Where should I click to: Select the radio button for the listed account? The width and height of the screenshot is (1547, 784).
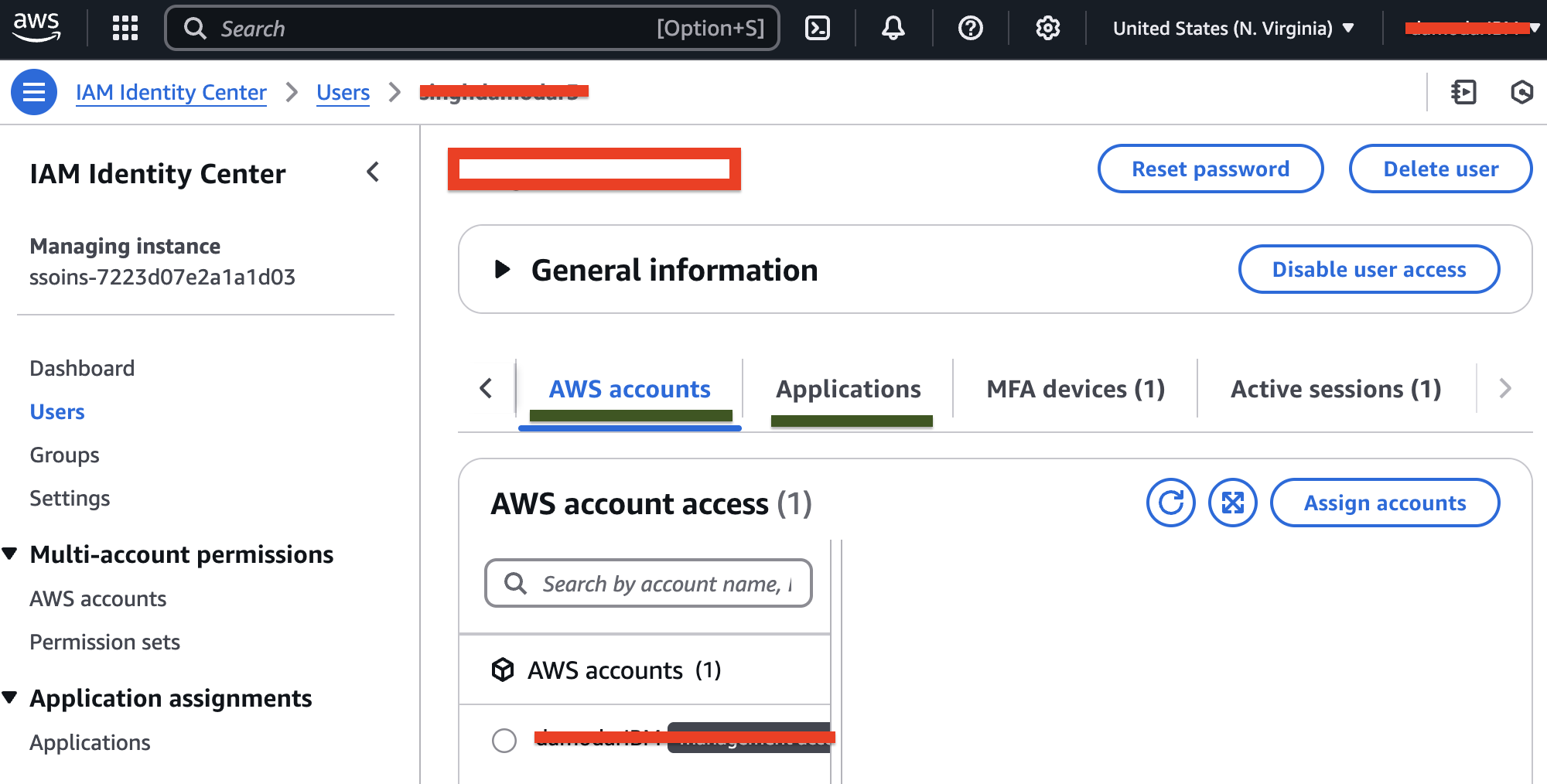click(504, 740)
